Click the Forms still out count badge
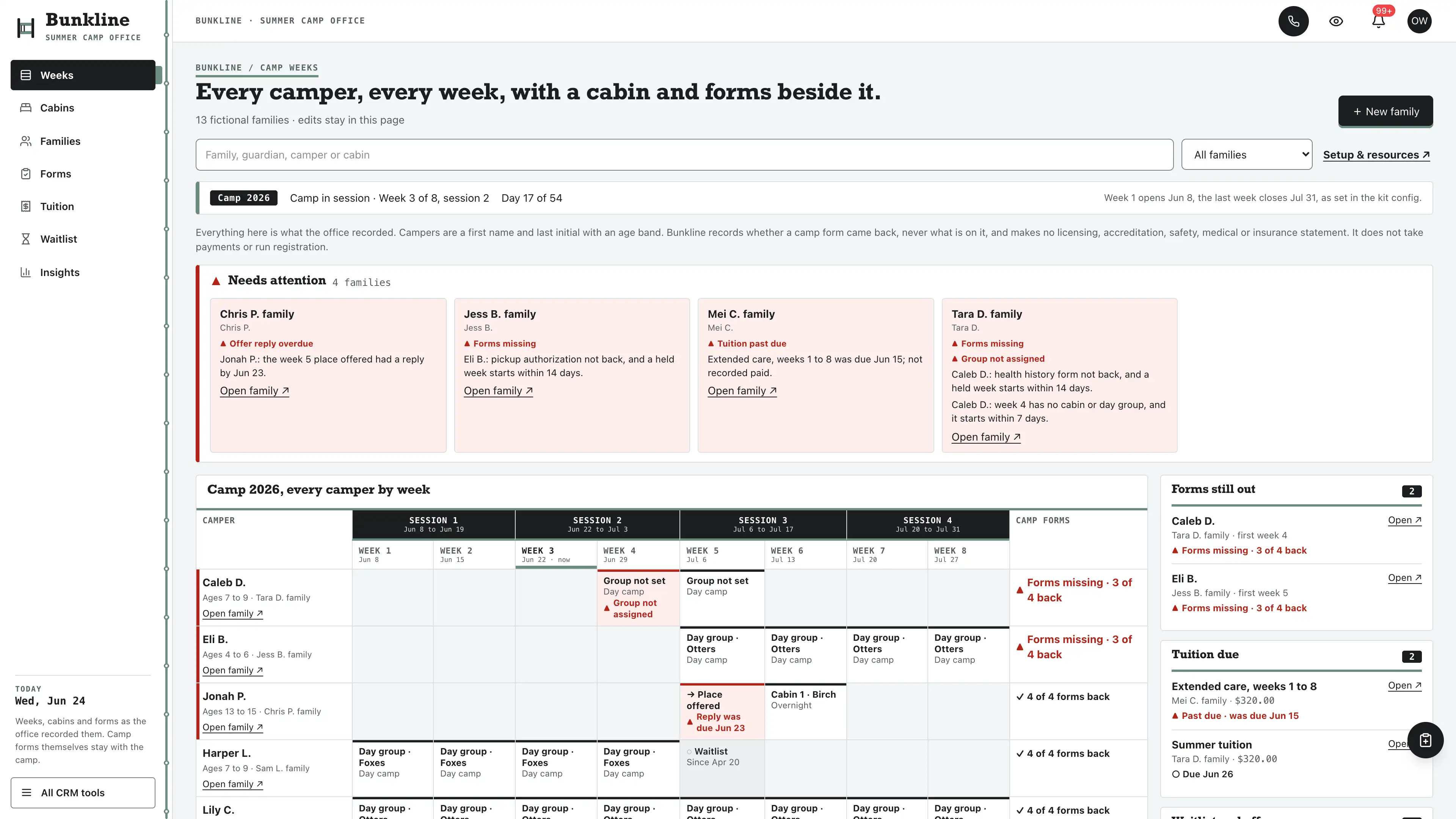Screen dimensions: 1456x819 pyautogui.click(x=1411, y=491)
